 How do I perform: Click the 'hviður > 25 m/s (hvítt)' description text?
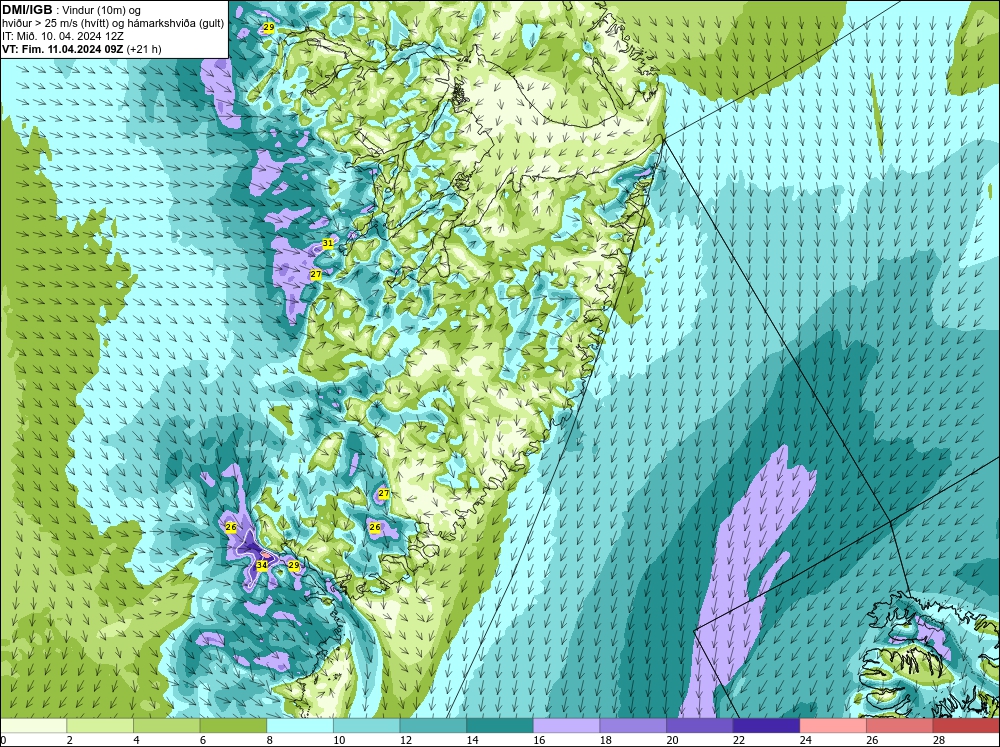pos(55,24)
